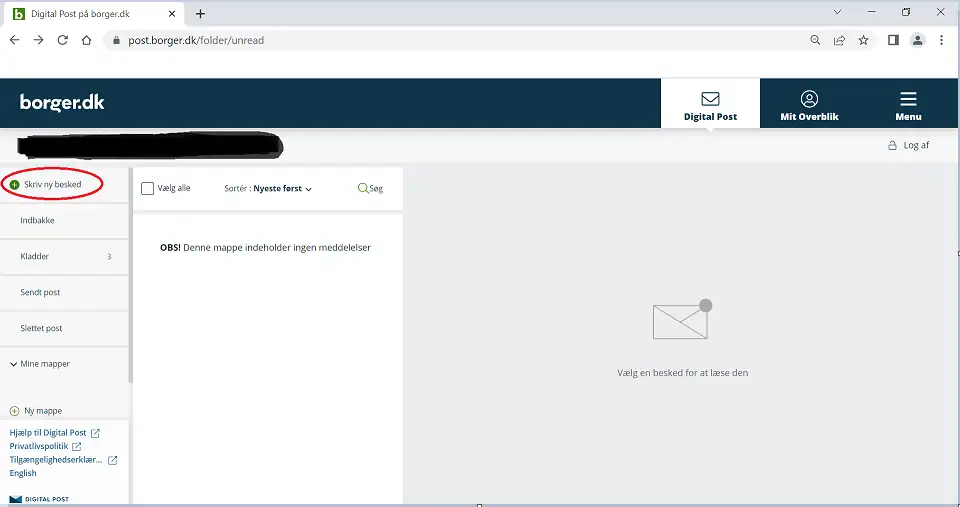
Task: Click the Søg magnifier icon
Action: pos(362,188)
